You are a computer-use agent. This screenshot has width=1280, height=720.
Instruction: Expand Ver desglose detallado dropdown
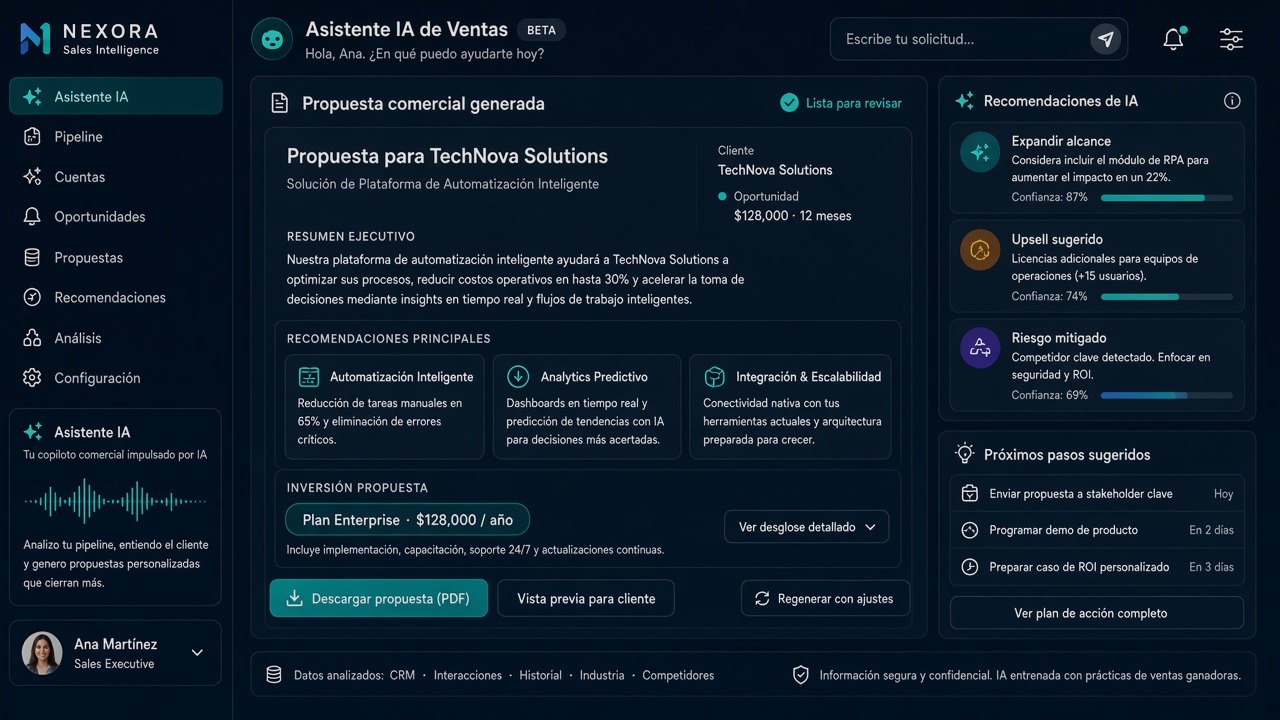tap(806, 527)
